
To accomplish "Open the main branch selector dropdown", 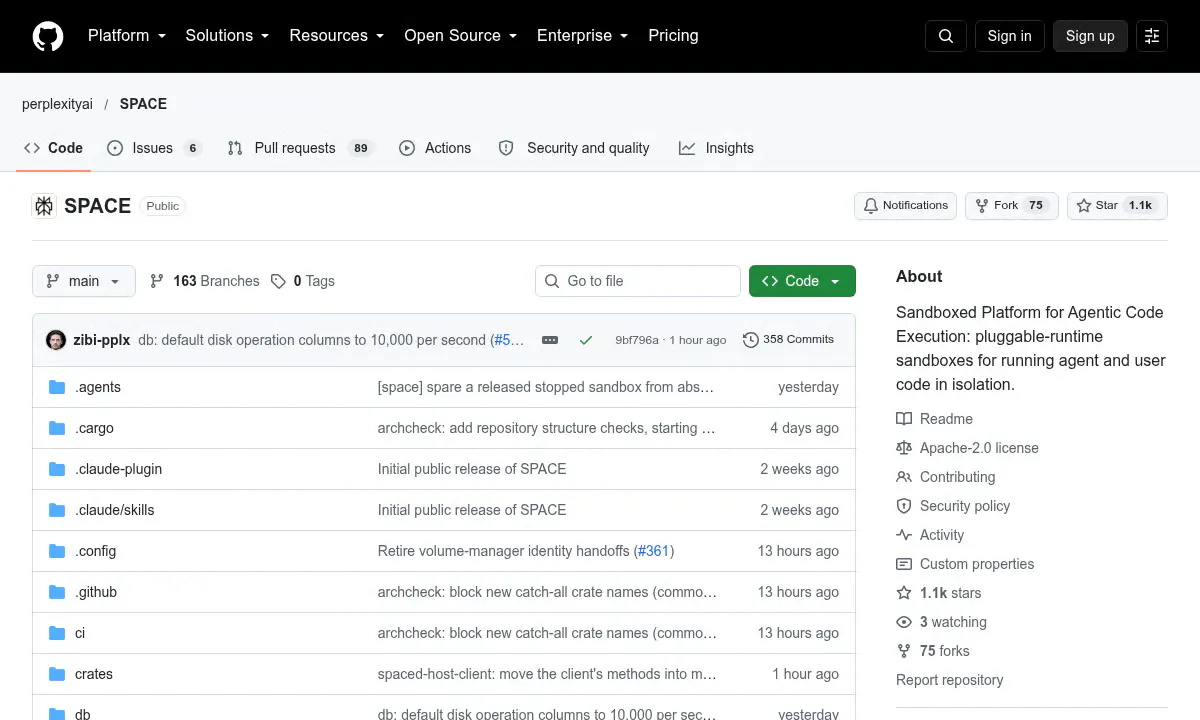I will pyautogui.click(x=83, y=281).
